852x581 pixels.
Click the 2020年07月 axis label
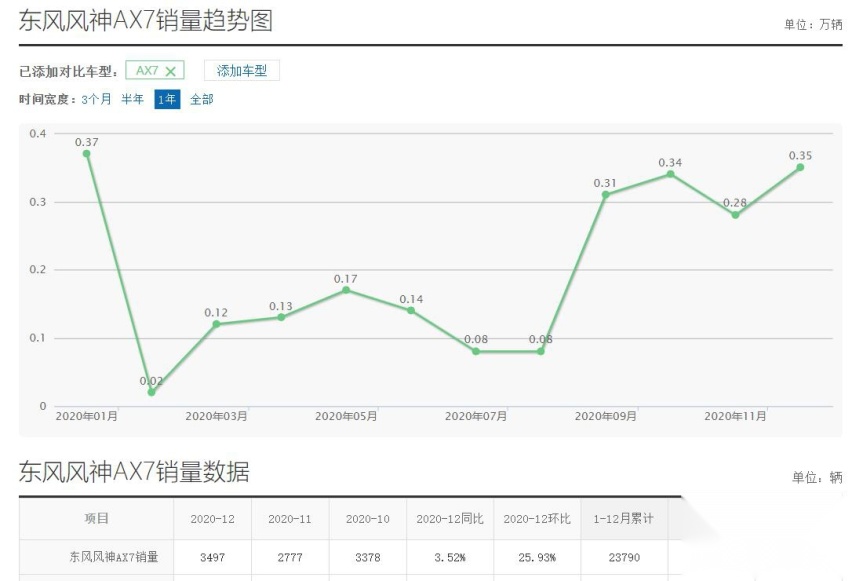[x=476, y=416]
